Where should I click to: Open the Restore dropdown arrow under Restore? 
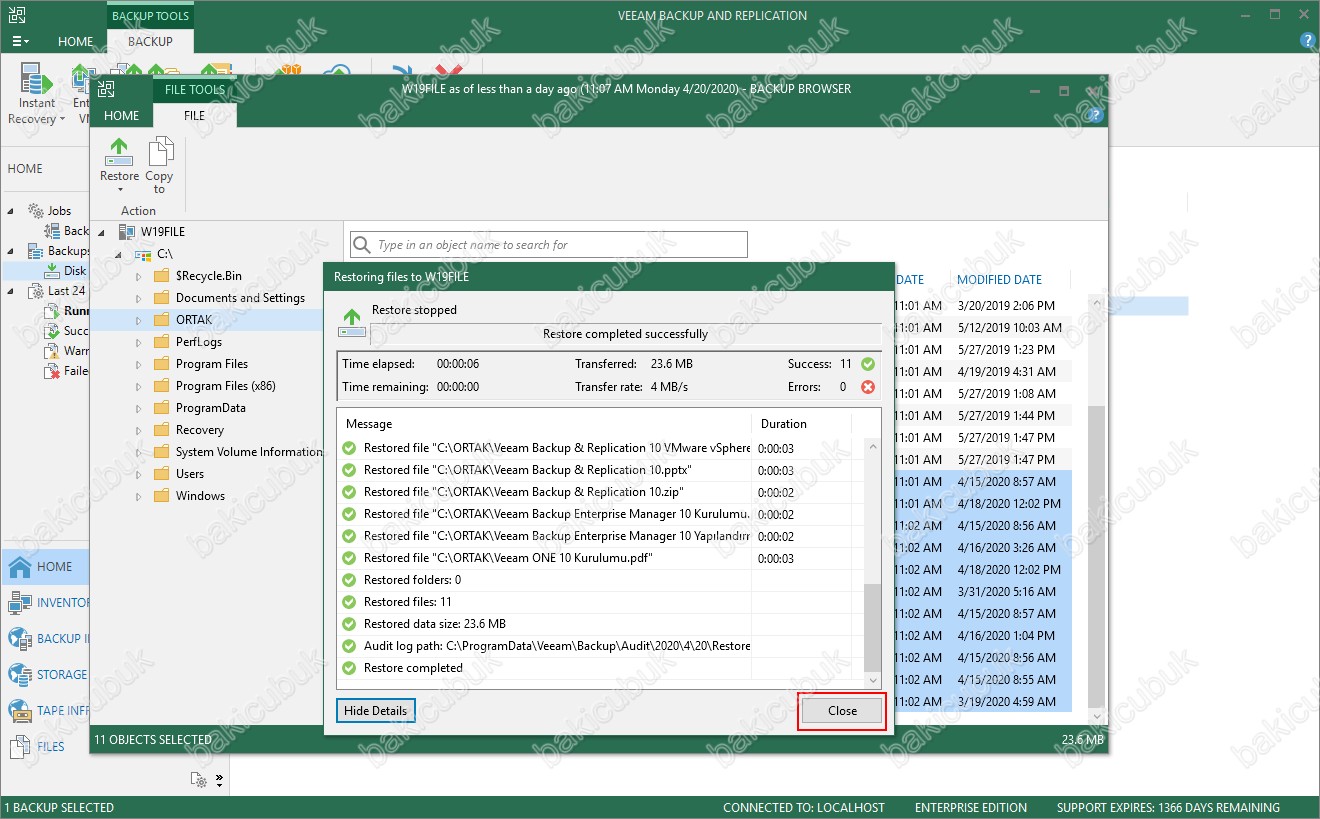click(x=119, y=190)
